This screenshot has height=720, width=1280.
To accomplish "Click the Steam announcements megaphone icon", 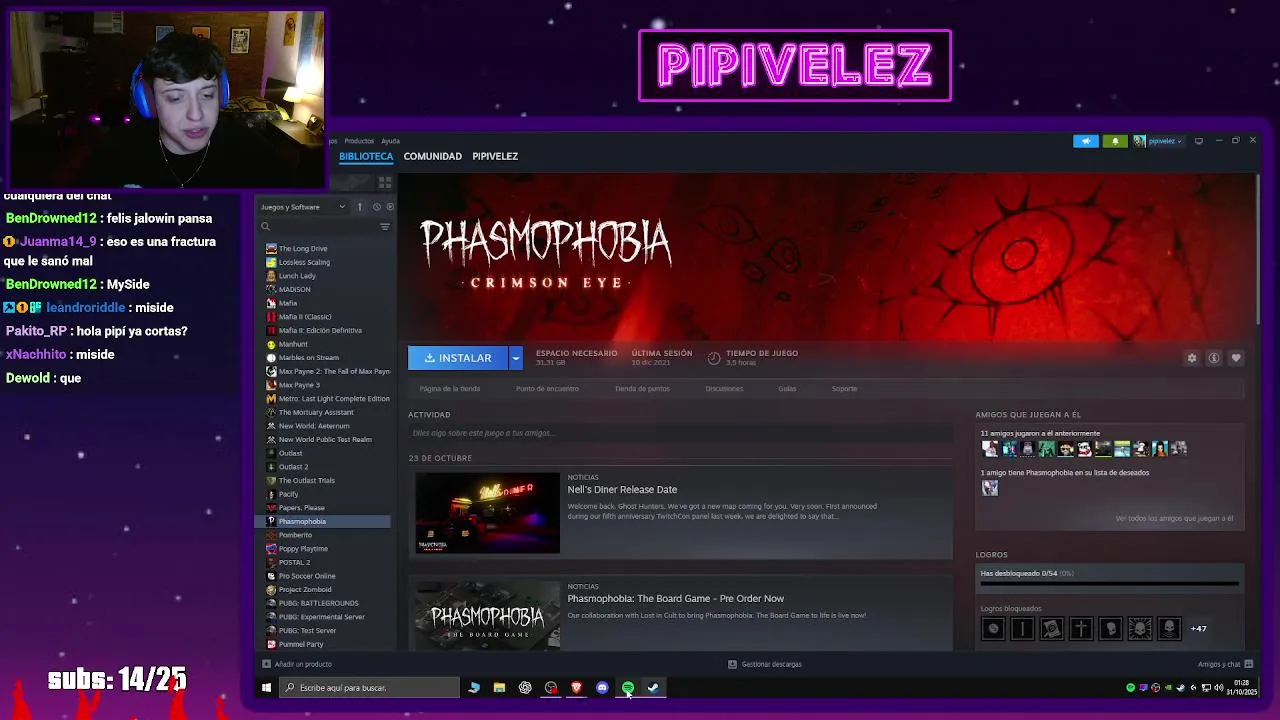I will point(1086,141).
